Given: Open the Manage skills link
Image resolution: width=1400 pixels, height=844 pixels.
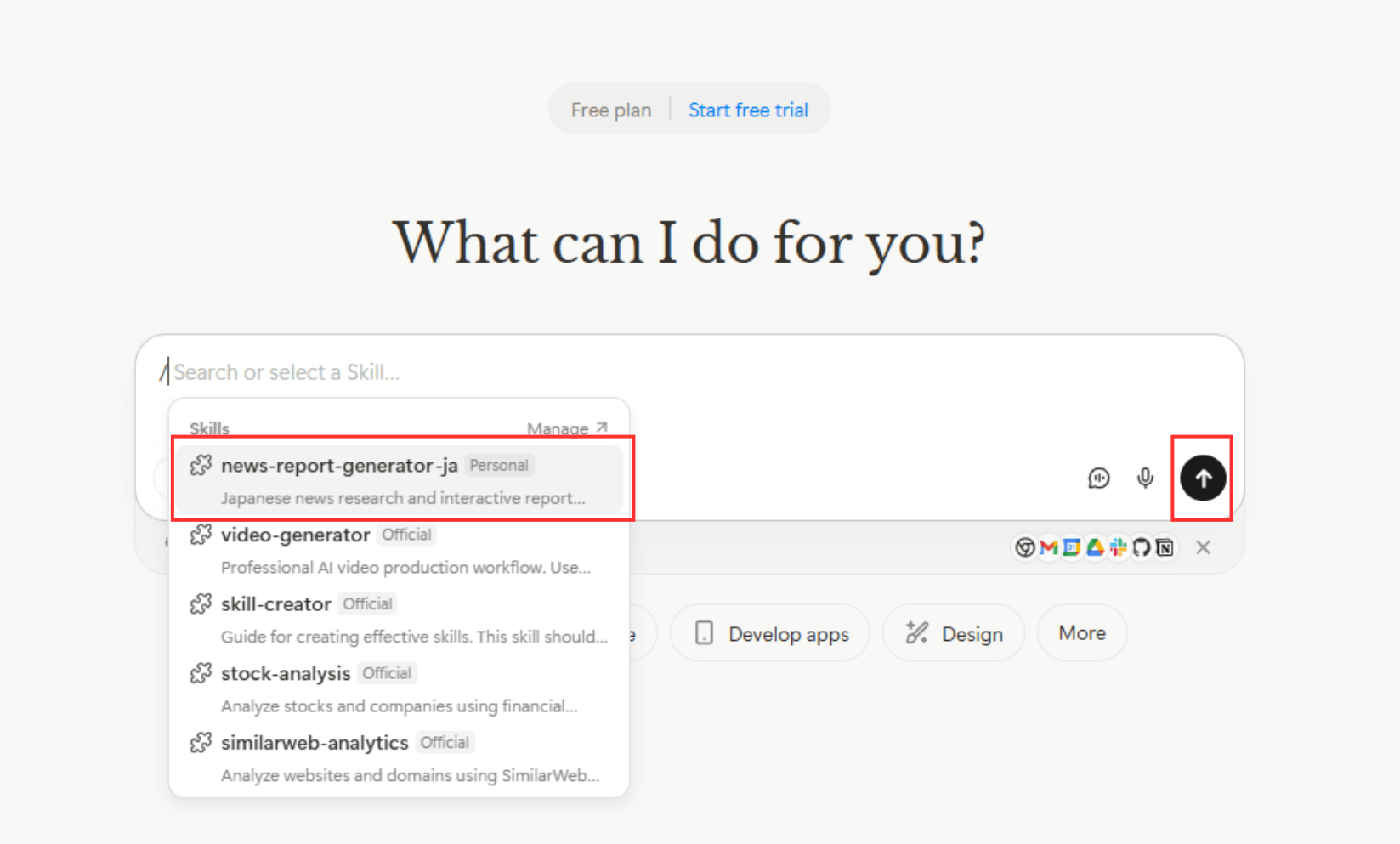Looking at the screenshot, I should (566, 428).
